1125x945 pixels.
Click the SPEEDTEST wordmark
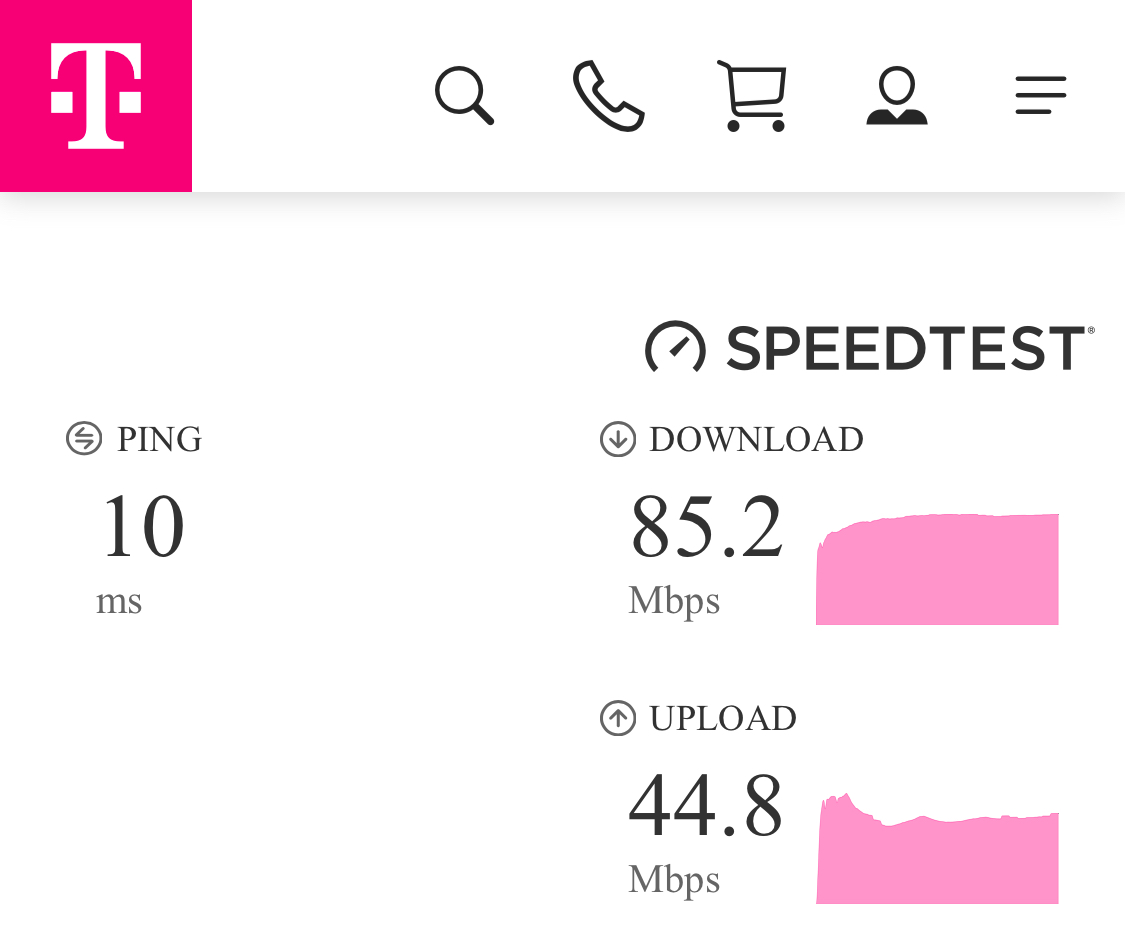pos(906,349)
